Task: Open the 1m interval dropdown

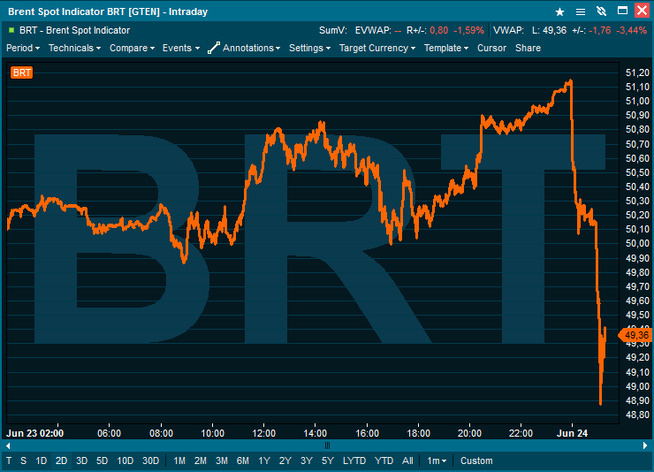Action: click(436, 461)
